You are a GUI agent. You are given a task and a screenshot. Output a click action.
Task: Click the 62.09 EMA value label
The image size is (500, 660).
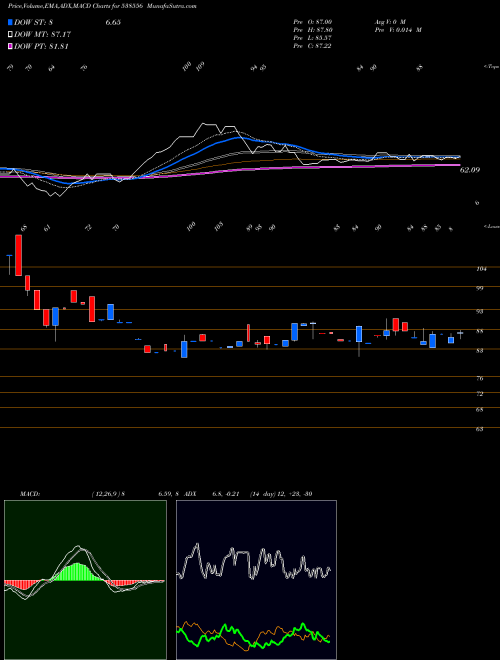[470, 170]
